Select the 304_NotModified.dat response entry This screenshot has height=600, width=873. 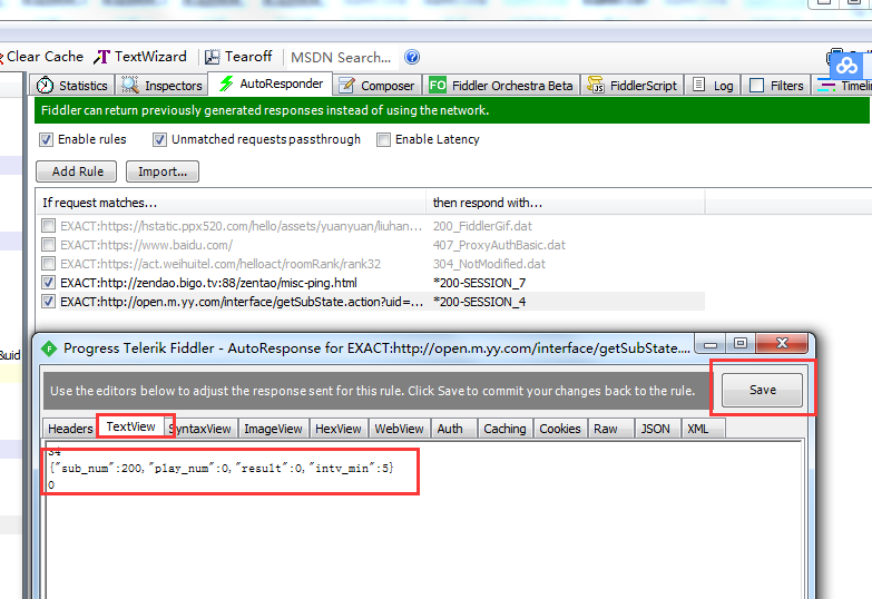coord(489,264)
